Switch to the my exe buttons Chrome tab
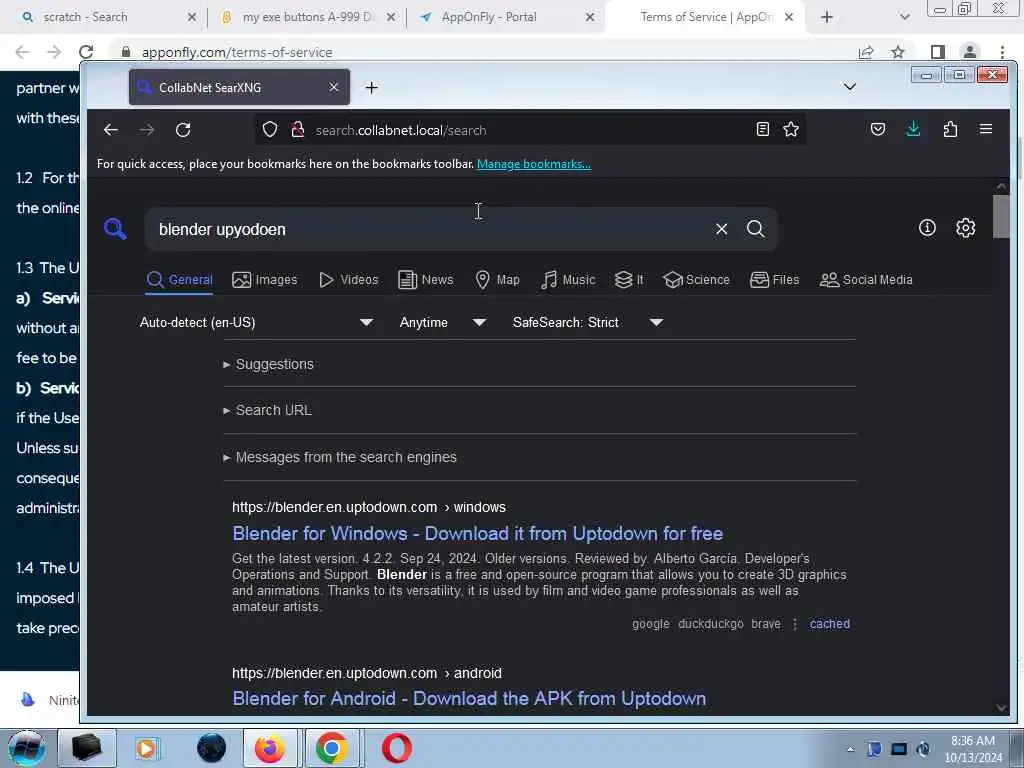The image size is (1024, 768). 307,17
